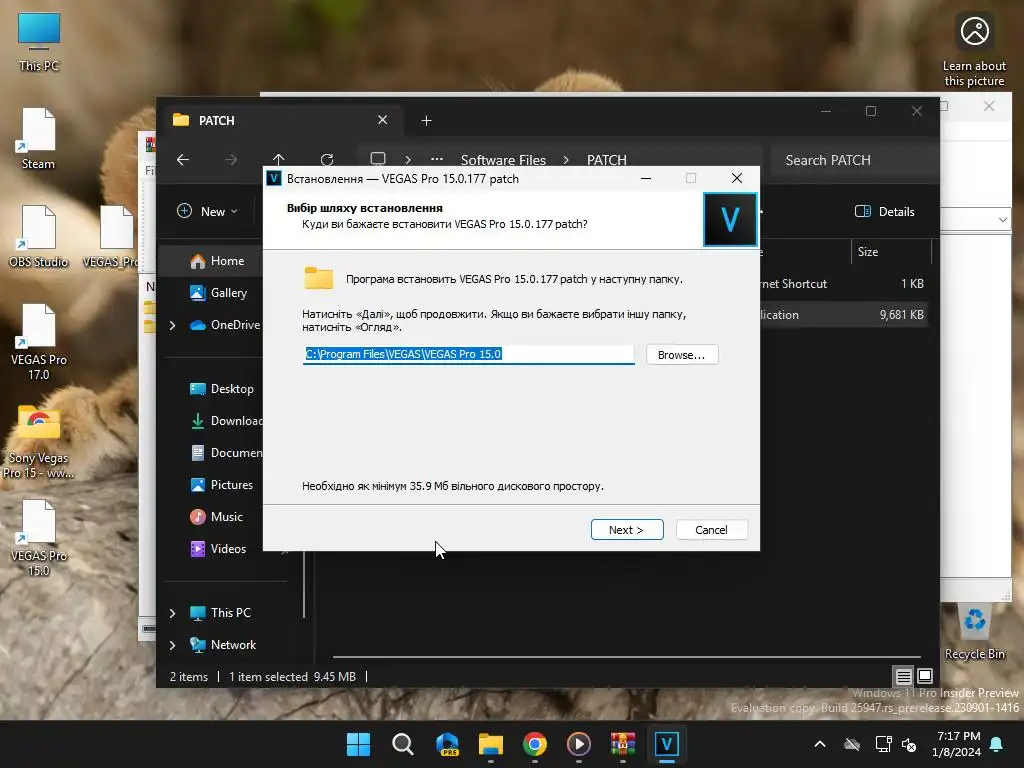Click the PATCH breadcrumb in the address bar
This screenshot has width=1024, height=768.
pos(606,160)
